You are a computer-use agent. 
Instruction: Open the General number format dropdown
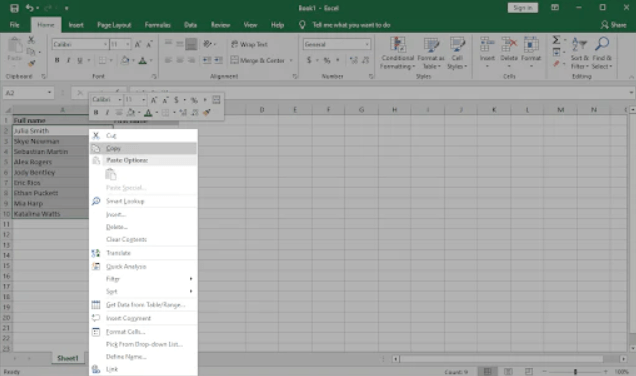point(367,44)
